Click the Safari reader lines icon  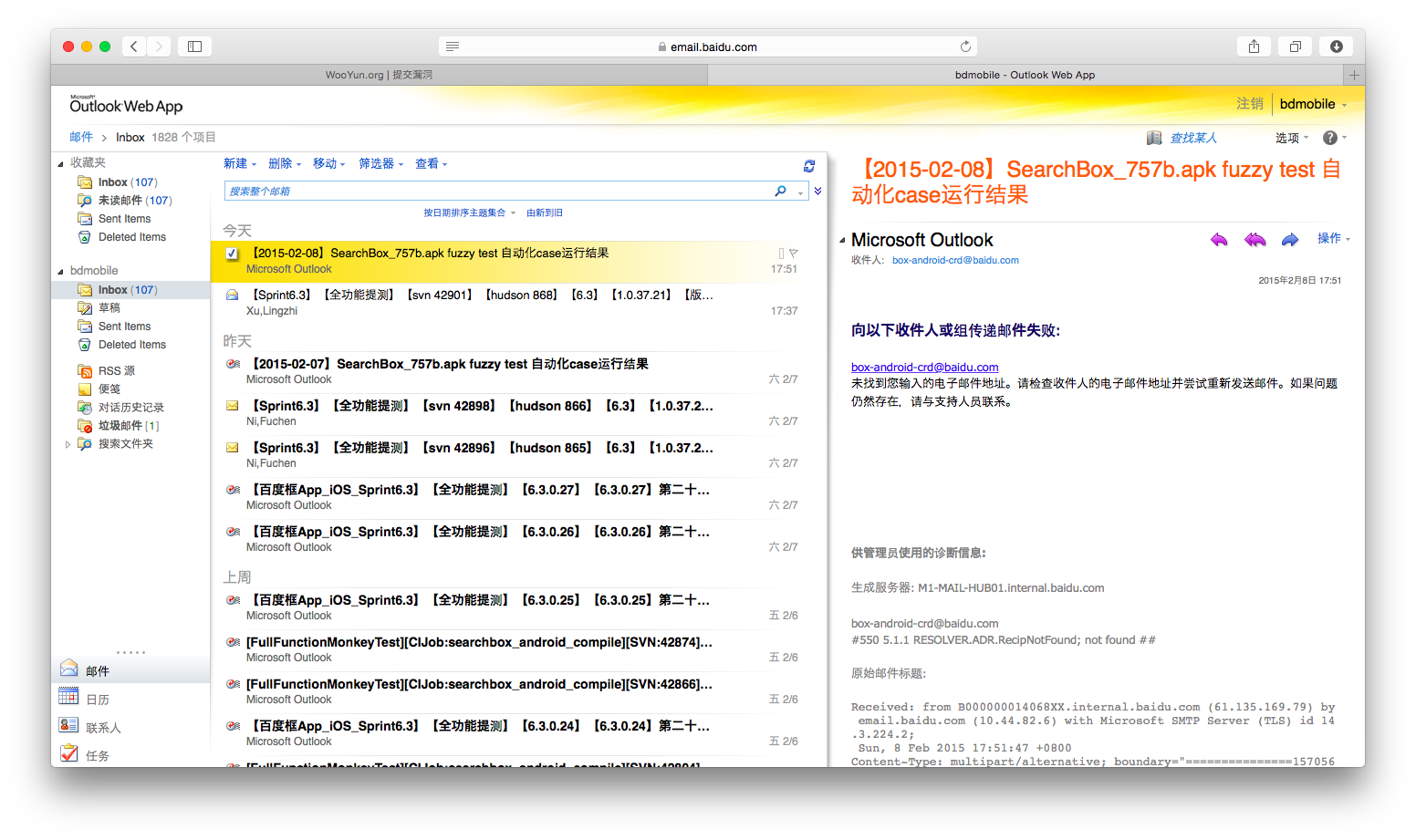[453, 47]
